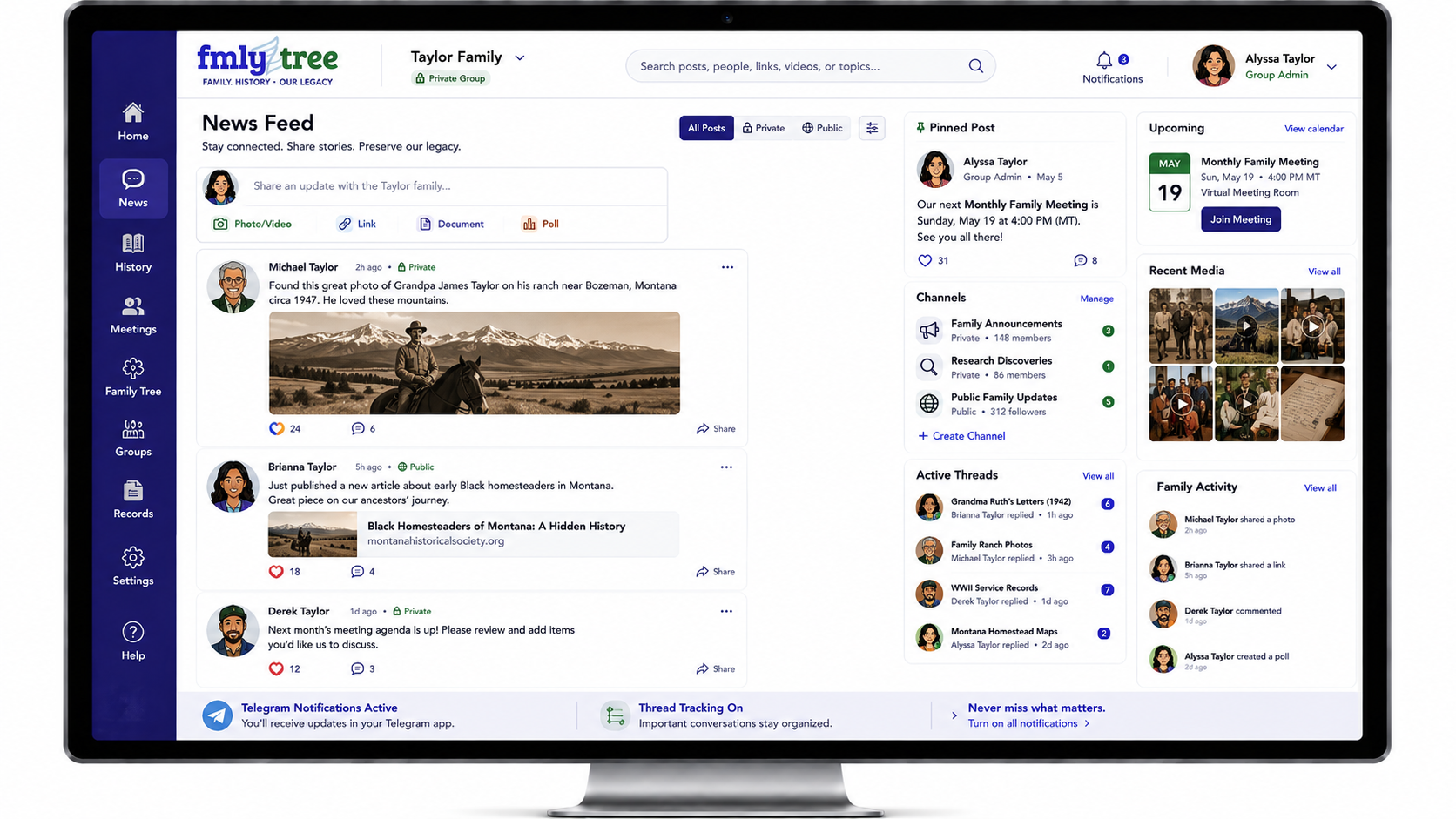The width and height of the screenshot is (1456, 819).
Task: View all Recent Media
Action: pyautogui.click(x=1324, y=272)
